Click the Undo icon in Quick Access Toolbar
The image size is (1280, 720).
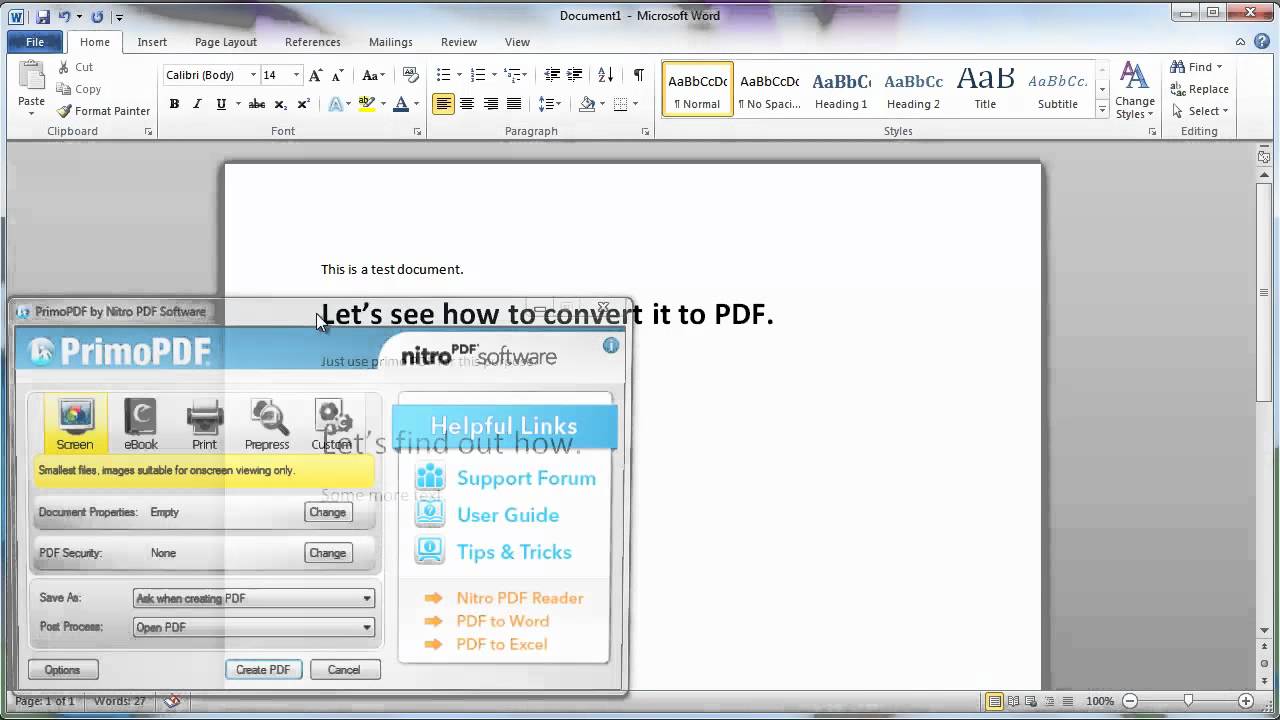pos(64,17)
